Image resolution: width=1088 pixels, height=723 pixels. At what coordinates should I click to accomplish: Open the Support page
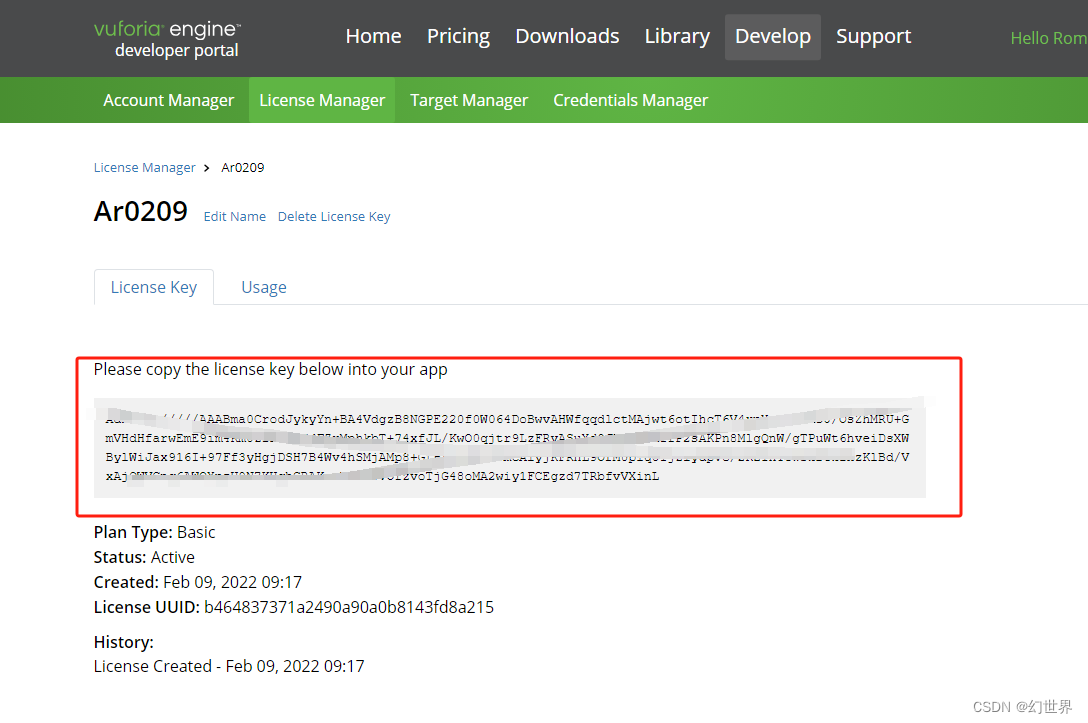pyautogui.click(x=873, y=36)
